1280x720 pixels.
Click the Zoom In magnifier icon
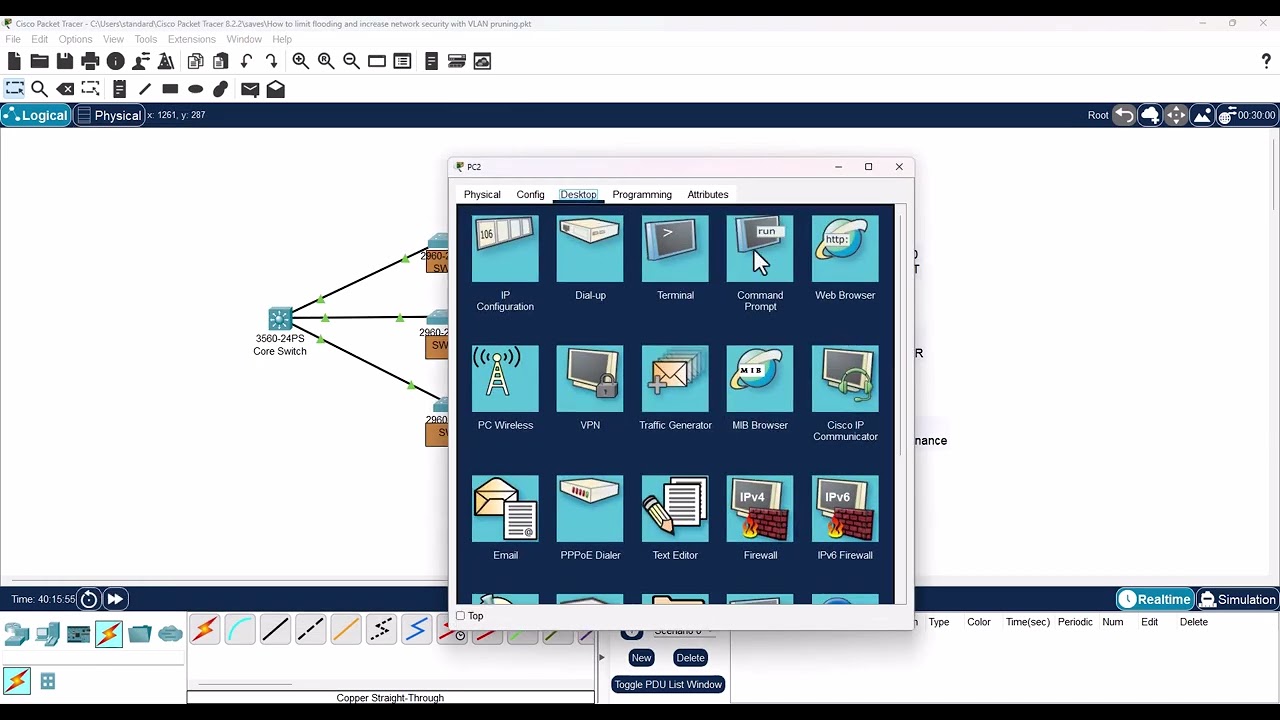(300, 61)
